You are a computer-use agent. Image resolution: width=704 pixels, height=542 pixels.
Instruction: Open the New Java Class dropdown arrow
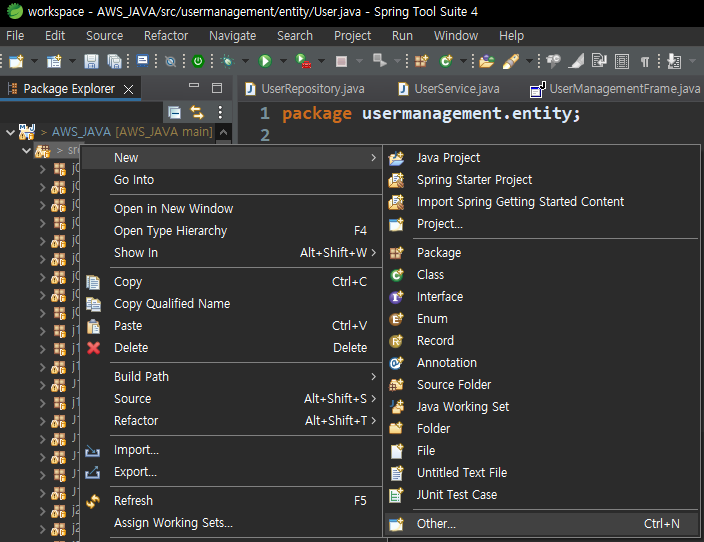[463, 61]
